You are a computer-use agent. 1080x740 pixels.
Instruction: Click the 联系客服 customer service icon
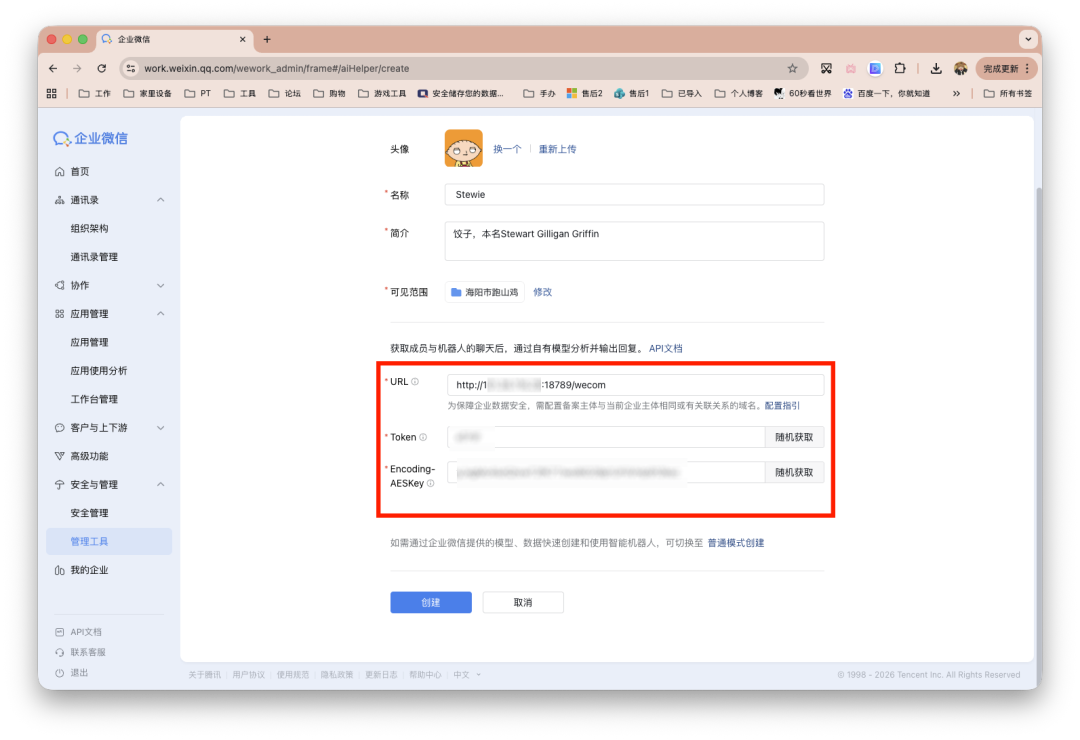click(x=59, y=652)
